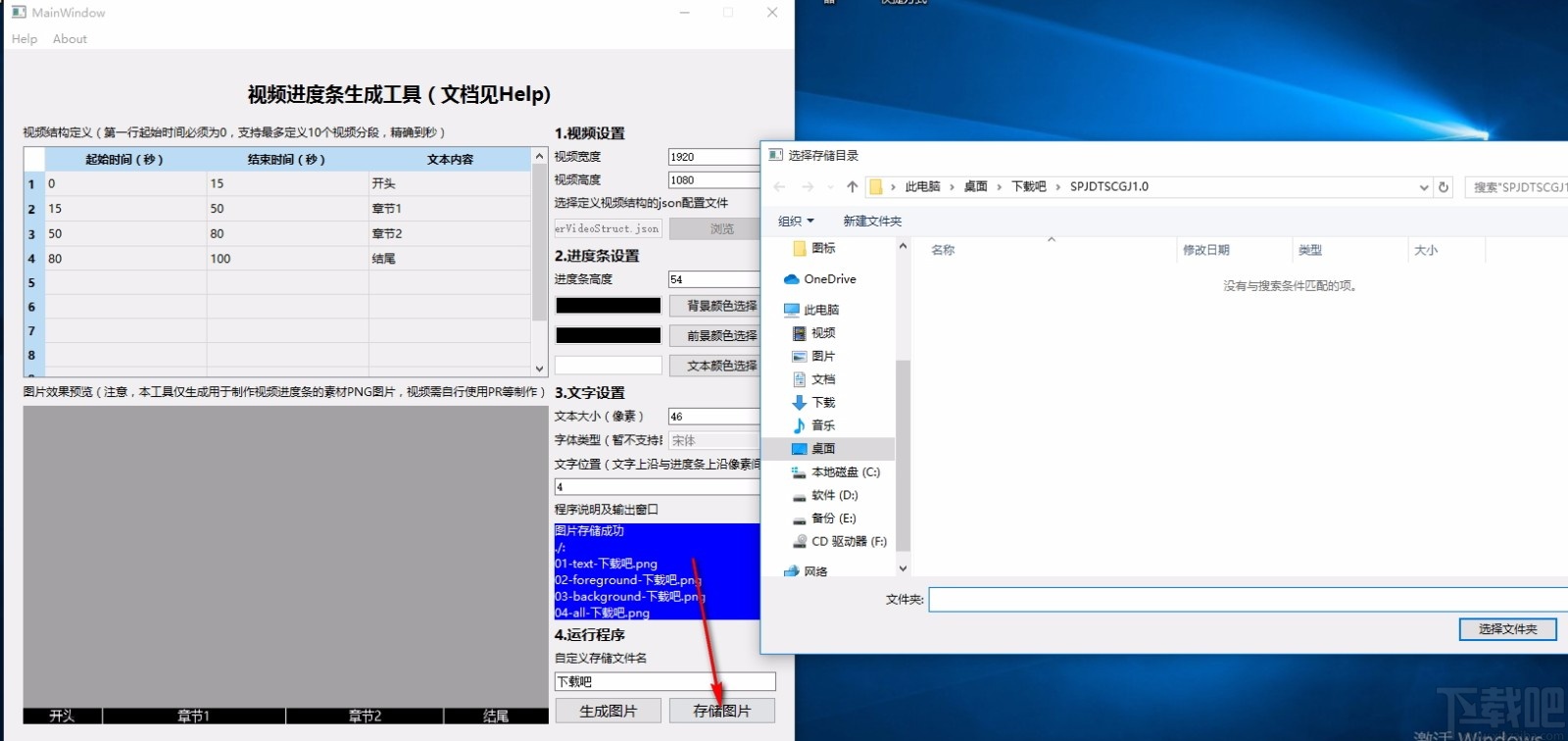This screenshot has height=741, width=1568.
Task: Click 前景颜色选择 button
Action: 715,335
